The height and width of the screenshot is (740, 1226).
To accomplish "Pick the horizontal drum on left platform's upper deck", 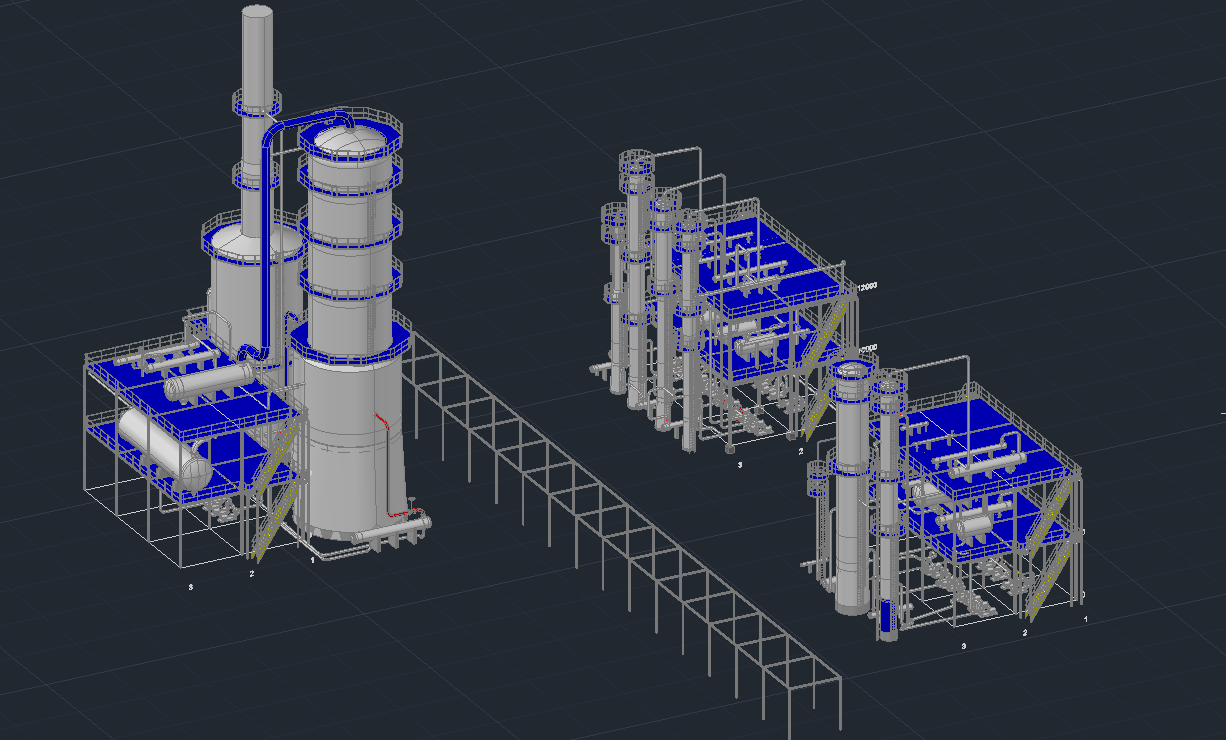I will 208,381.
